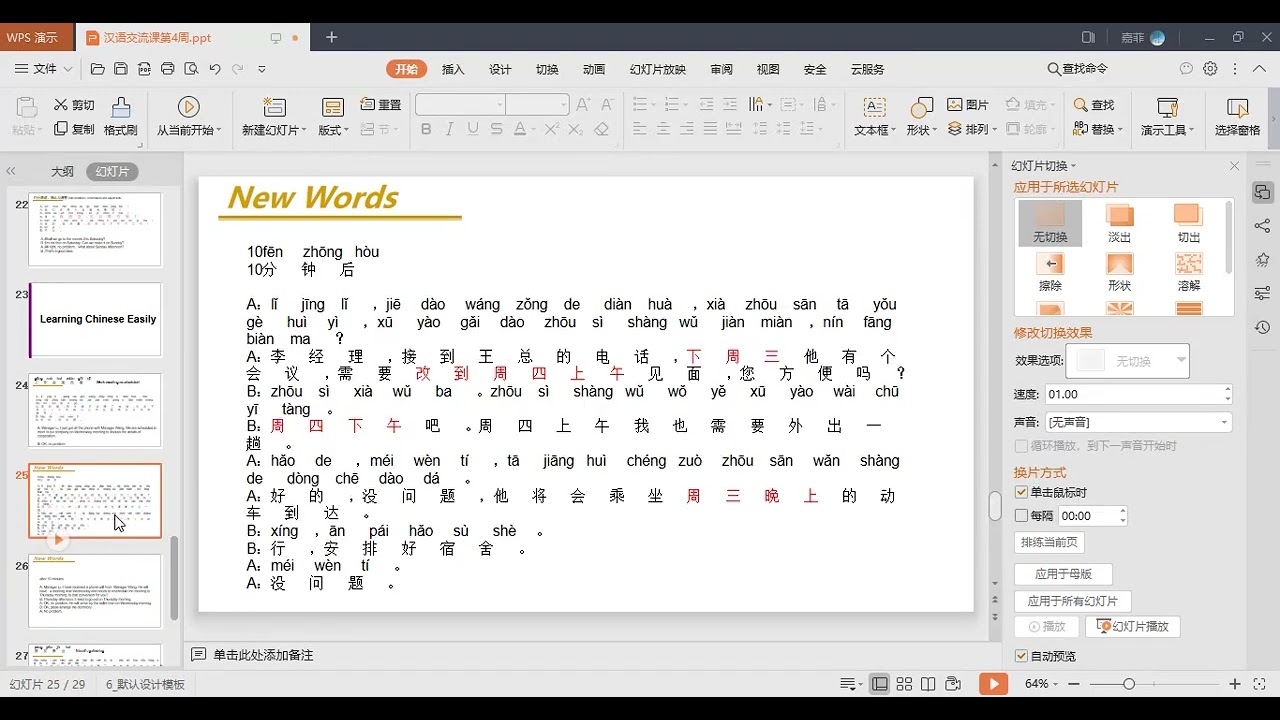Viewport: 1280px width, 720px height.
Task: Toggle the 自动预览 auto preview checkbox
Action: (1021, 656)
